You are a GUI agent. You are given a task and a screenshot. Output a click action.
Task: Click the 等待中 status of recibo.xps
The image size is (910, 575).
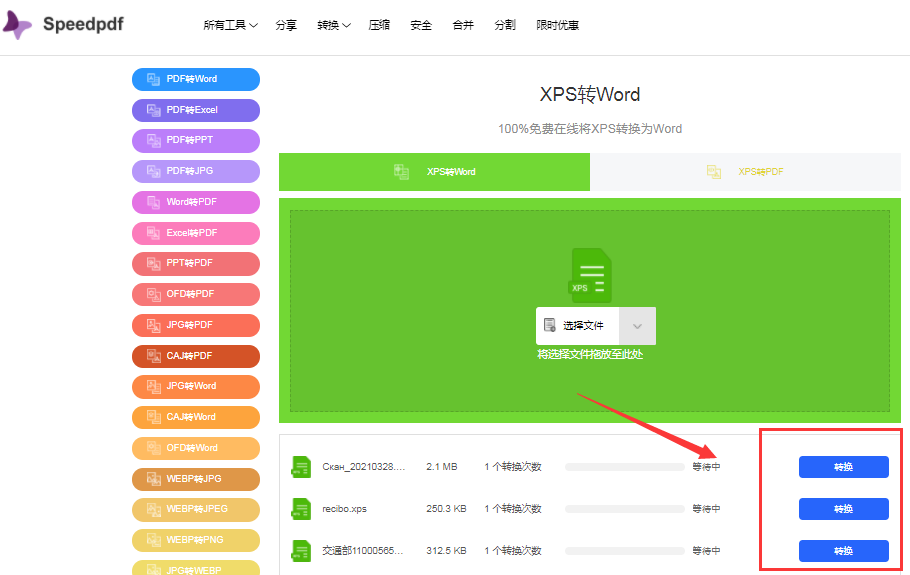tap(706, 509)
